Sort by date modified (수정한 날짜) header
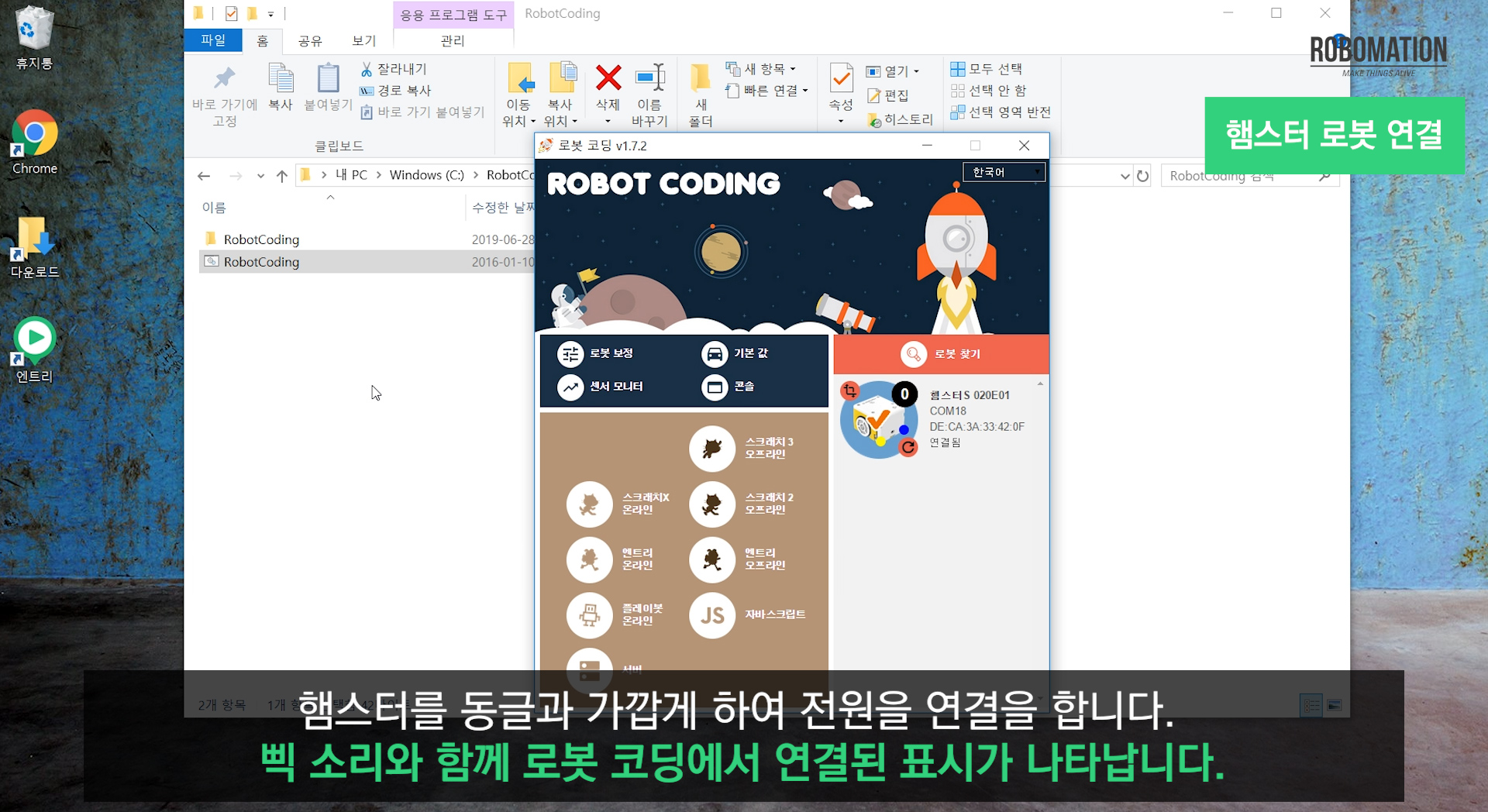The height and width of the screenshot is (812, 1488). tap(502, 208)
